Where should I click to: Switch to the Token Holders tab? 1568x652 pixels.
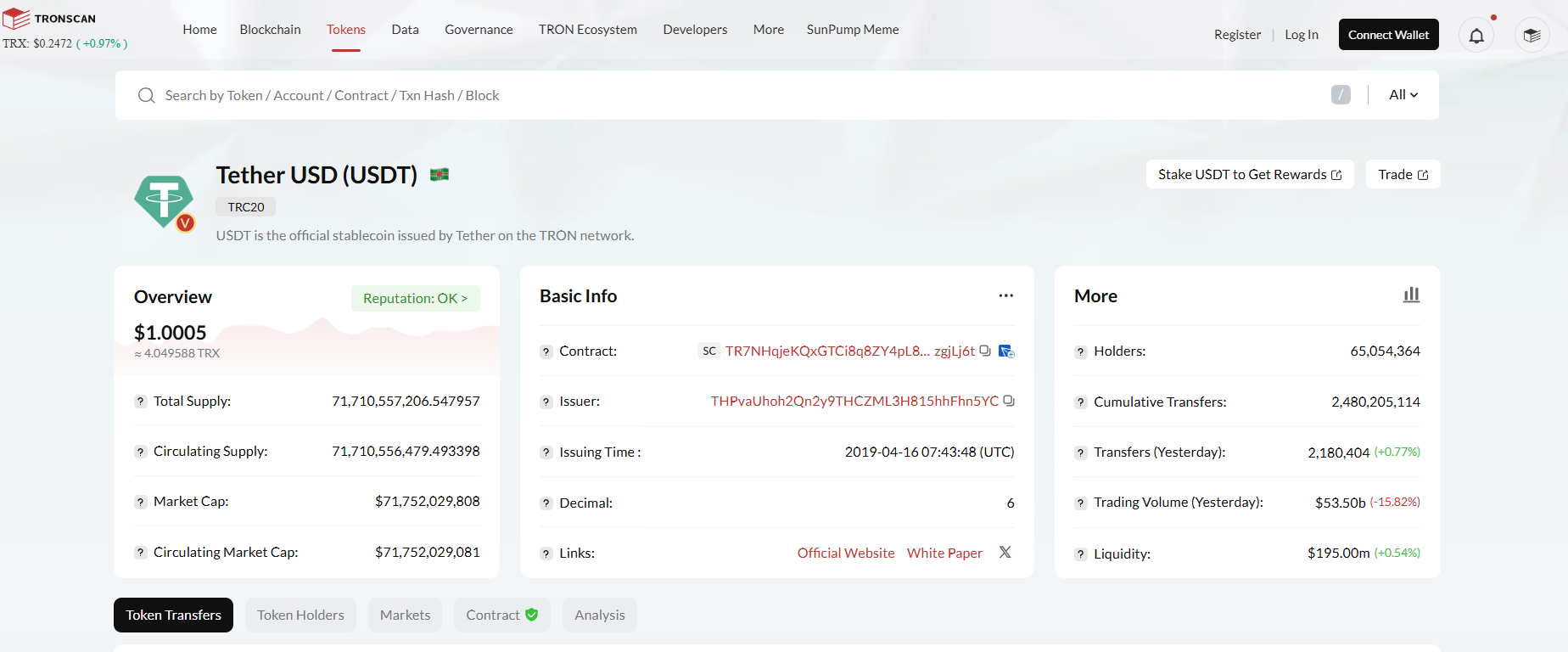[300, 615]
